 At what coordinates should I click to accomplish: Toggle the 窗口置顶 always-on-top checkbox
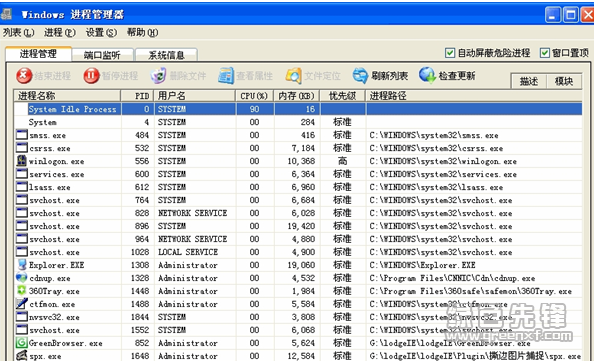pyautogui.click(x=544, y=53)
